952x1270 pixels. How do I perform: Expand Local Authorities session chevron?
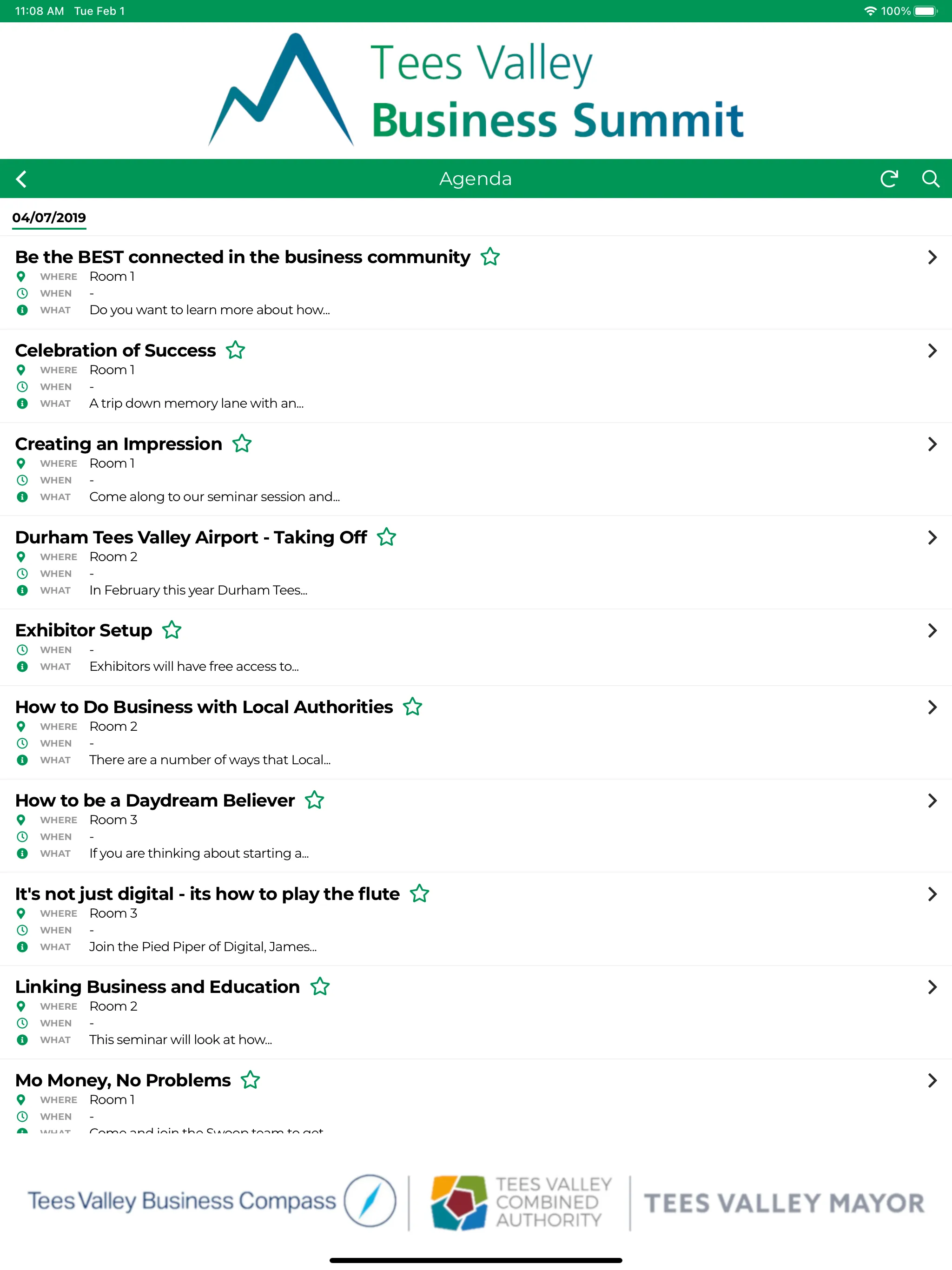coord(932,708)
